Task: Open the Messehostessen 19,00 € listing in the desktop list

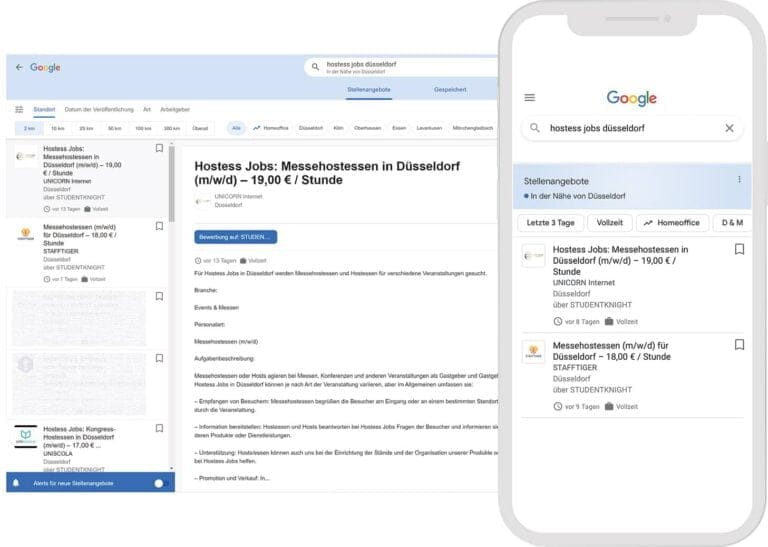Action: [88, 179]
